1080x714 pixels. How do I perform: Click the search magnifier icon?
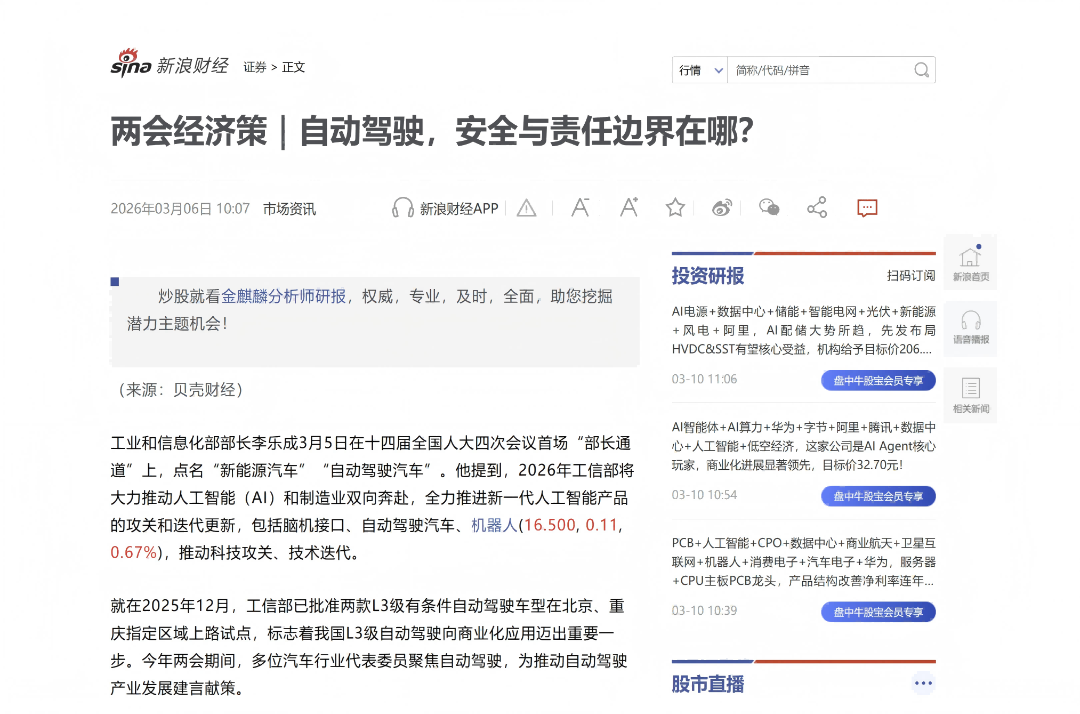[x=922, y=70]
